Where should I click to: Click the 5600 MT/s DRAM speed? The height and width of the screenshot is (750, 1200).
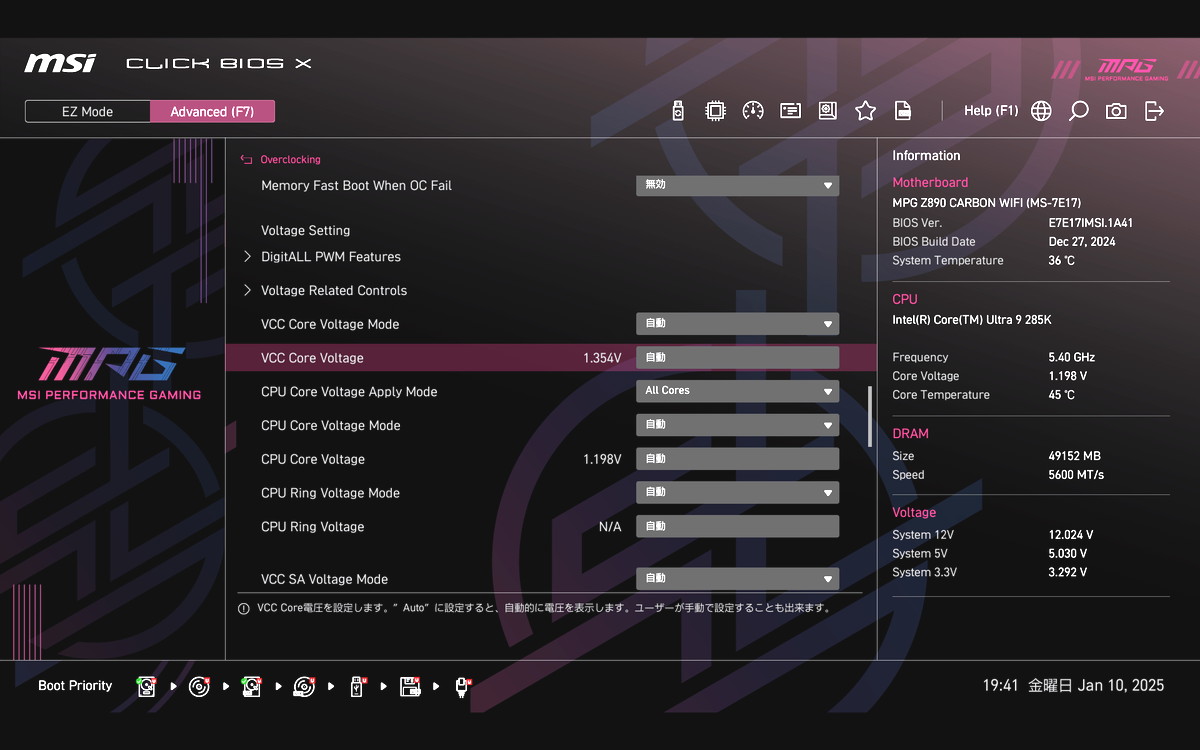point(1076,475)
